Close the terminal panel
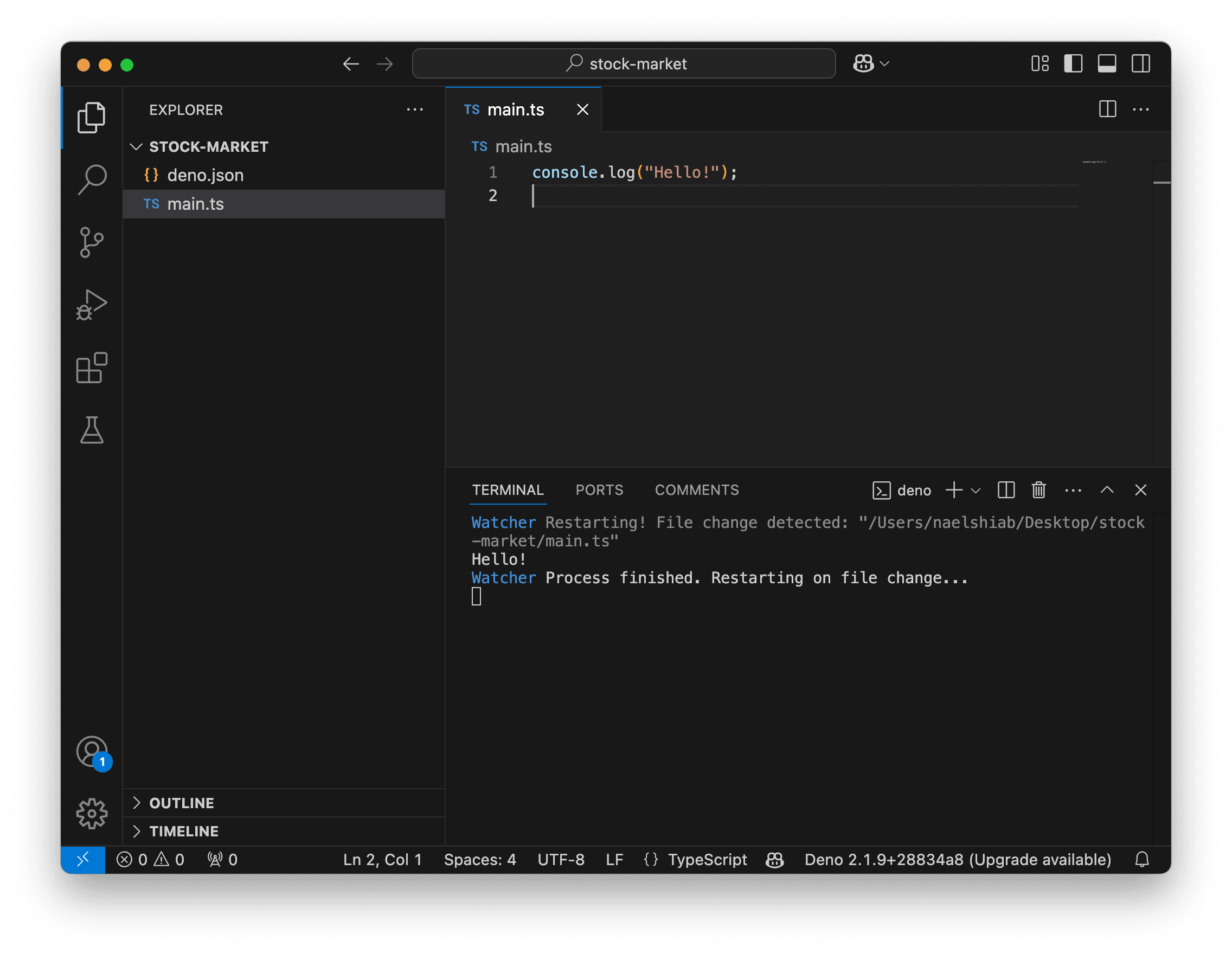This screenshot has height=954, width=1232. pos(1140,490)
